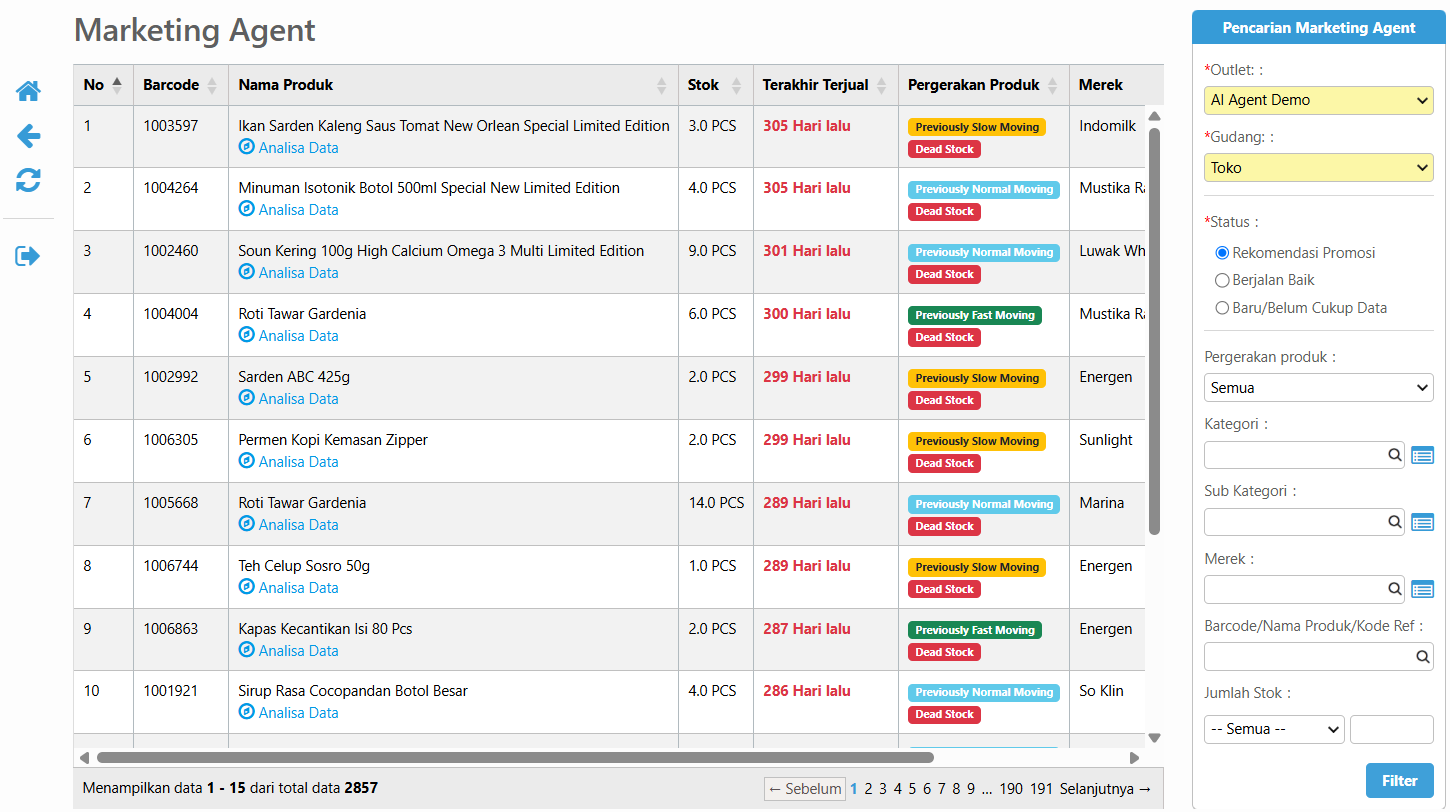Select the Rekomendasi Promosi radio button
Image resolution: width=1450 pixels, height=812 pixels.
pos(1222,253)
